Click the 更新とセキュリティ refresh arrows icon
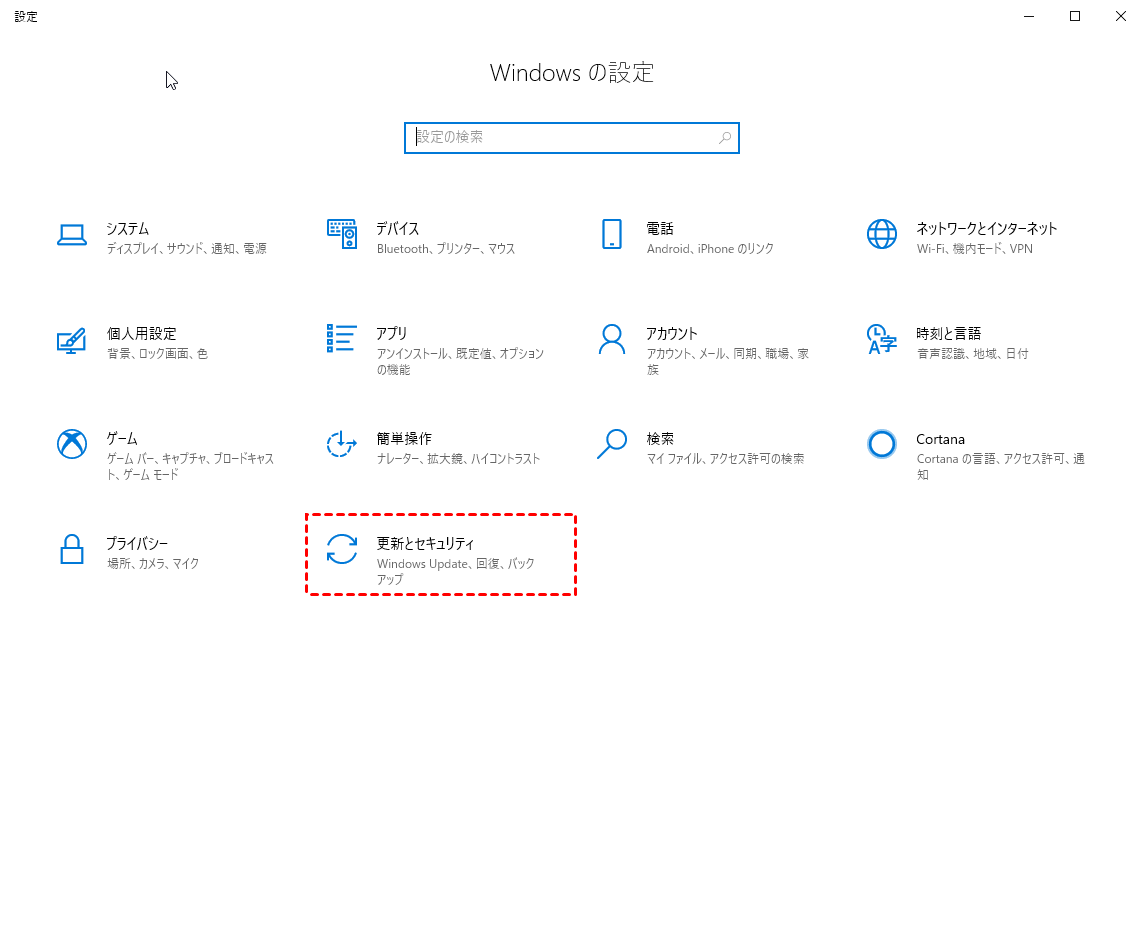This screenshot has height=935, width=1144. 341,549
